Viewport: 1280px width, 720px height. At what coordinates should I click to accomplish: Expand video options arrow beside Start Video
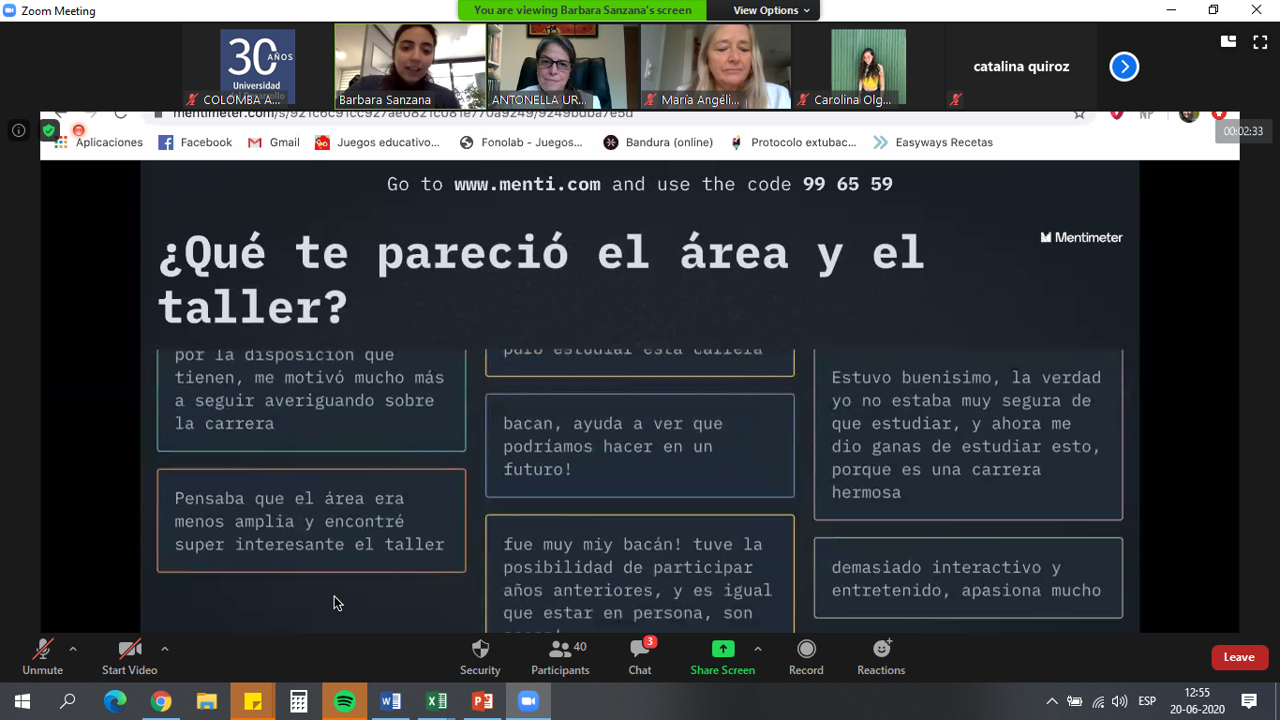click(165, 649)
